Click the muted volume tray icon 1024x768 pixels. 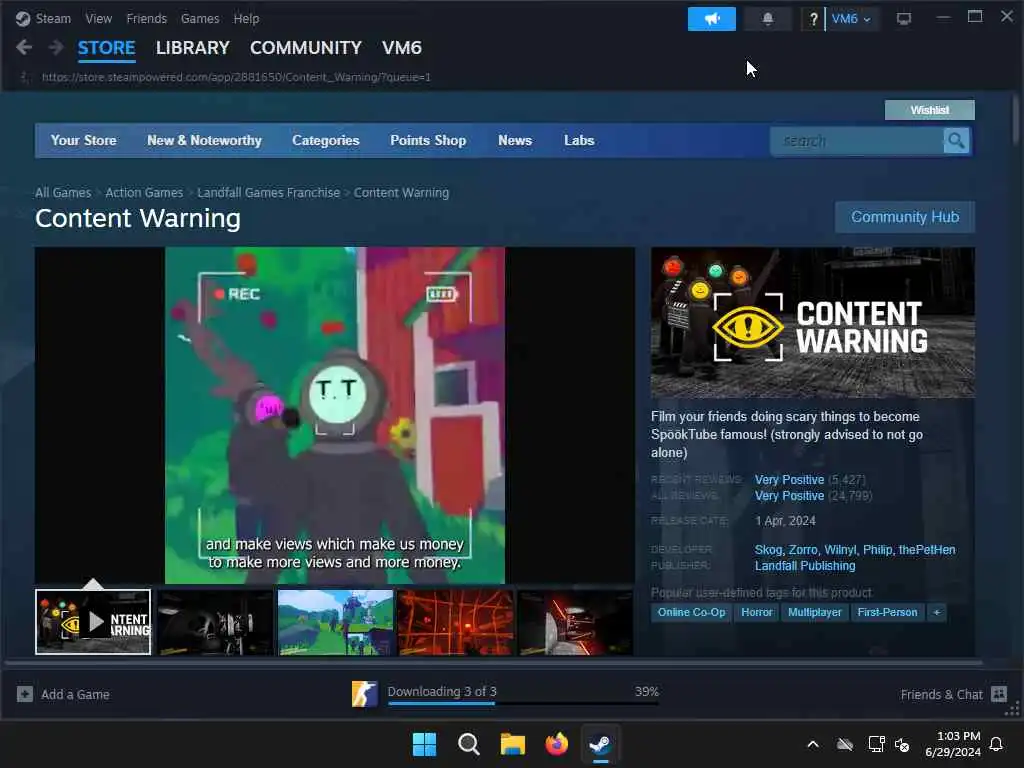903,744
